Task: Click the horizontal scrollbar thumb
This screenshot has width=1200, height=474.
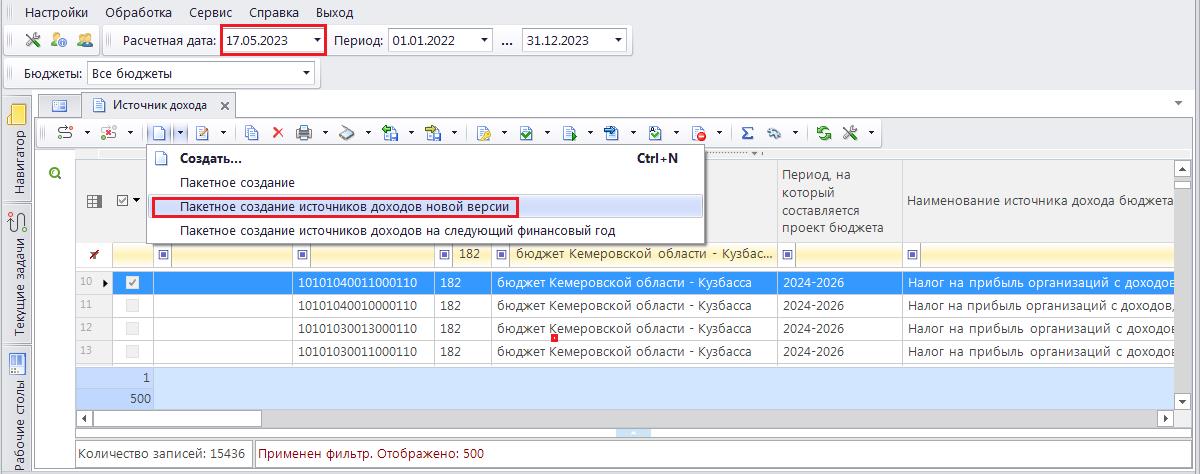Action: (x=177, y=418)
